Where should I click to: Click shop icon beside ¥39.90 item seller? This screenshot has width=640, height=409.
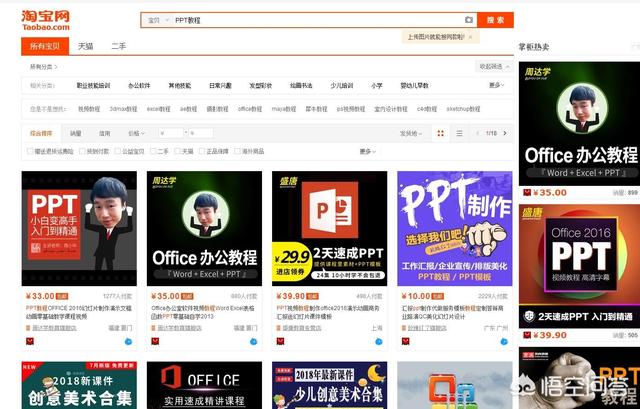(x=279, y=328)
